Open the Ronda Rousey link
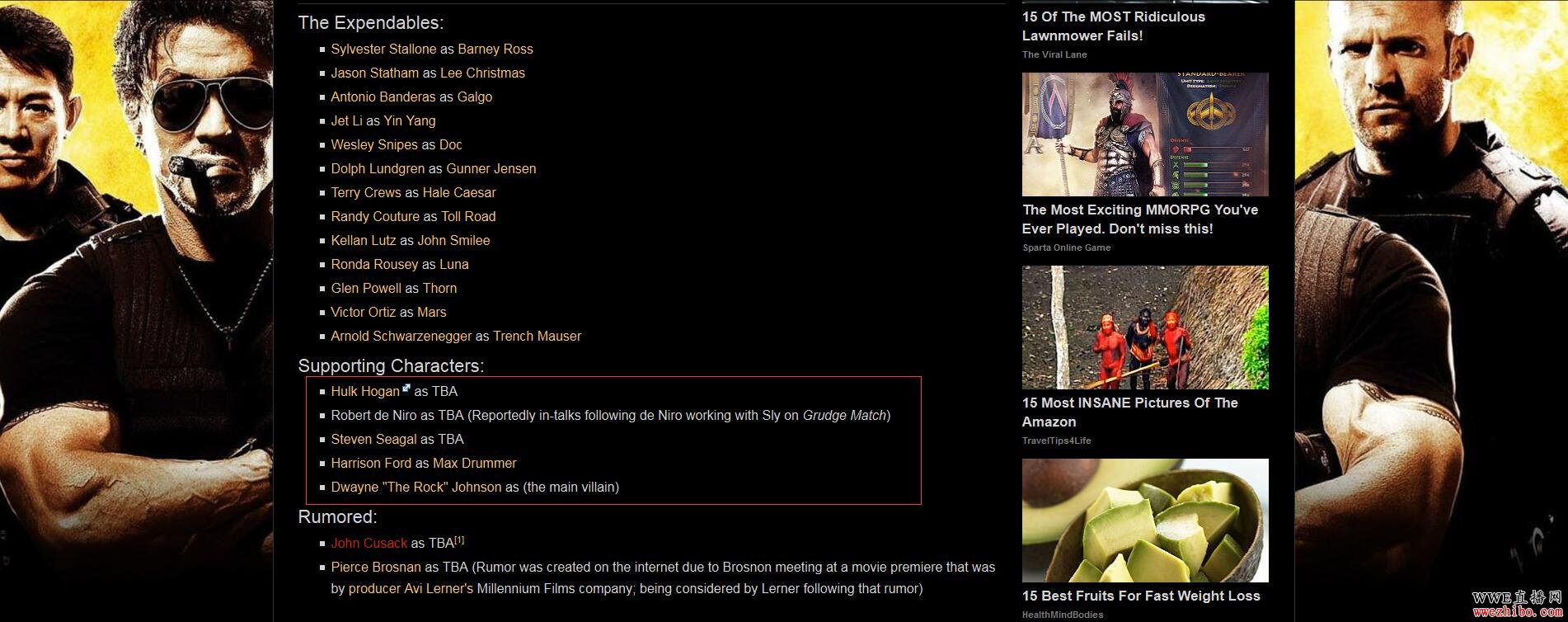The image size is (1568, 622). tap(374, 264)
